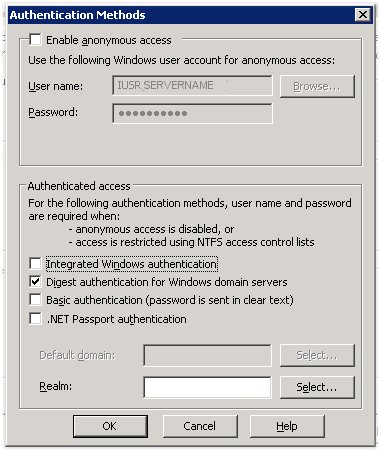Click the masked Password field
Screen dimensions: 380x452
point(192,113)
